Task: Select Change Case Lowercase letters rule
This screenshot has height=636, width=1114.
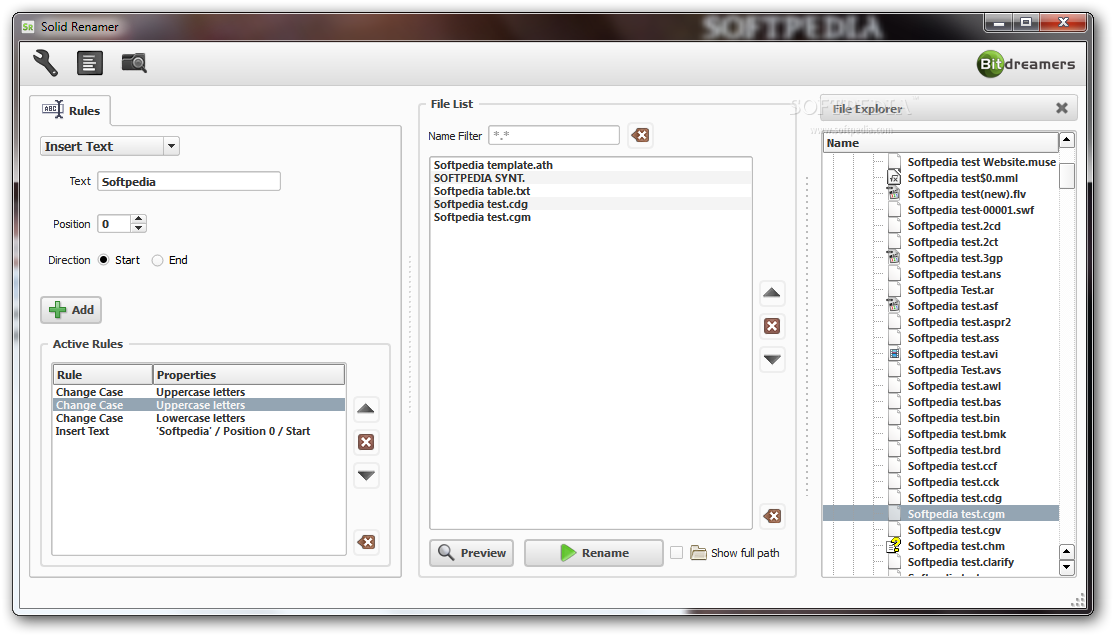Action: pyautogui.click(x=199, y=419)
